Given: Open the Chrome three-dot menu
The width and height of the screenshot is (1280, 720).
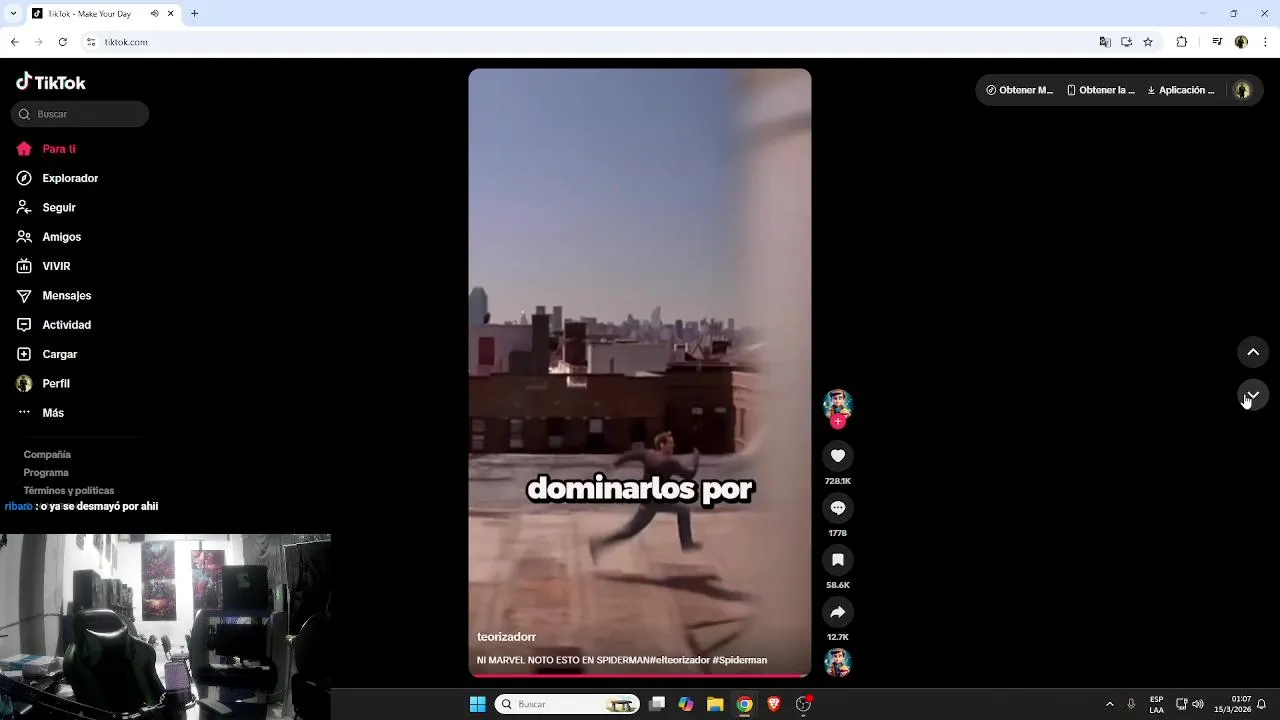Looking at the screenshot, I should 1266,42.
